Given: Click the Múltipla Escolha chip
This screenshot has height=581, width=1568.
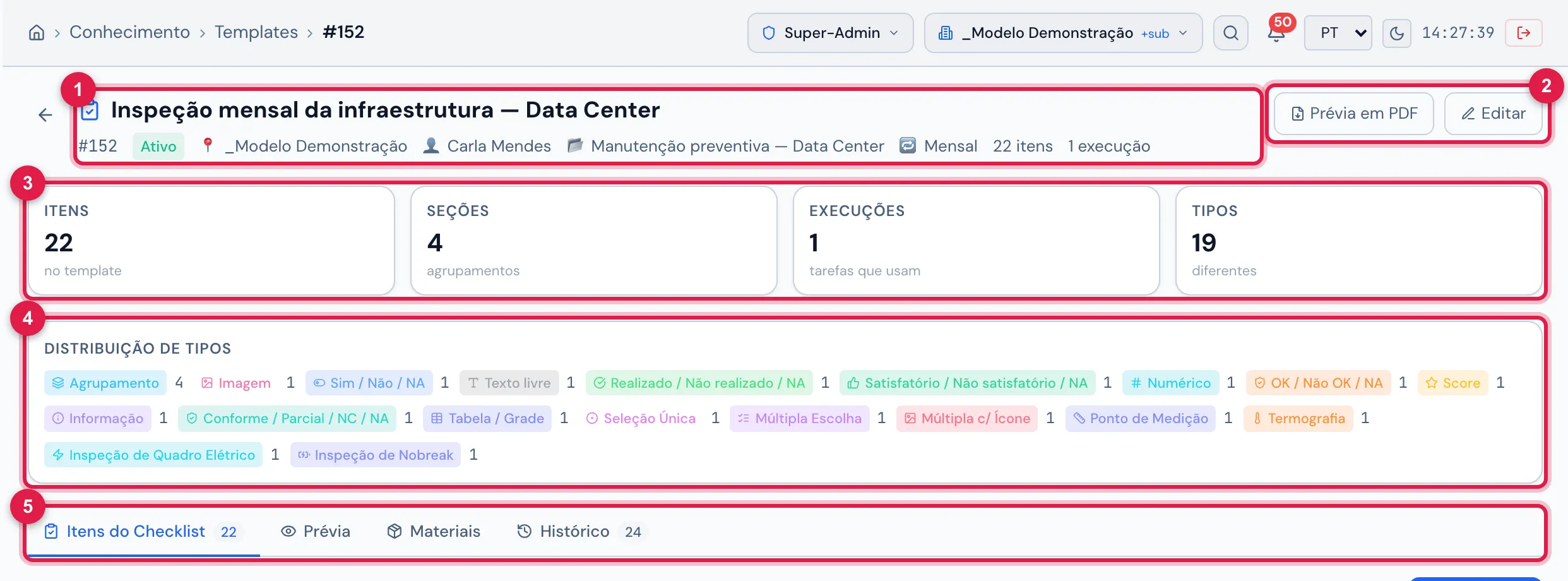Looking at the screenshot, I should click(800, 419).
